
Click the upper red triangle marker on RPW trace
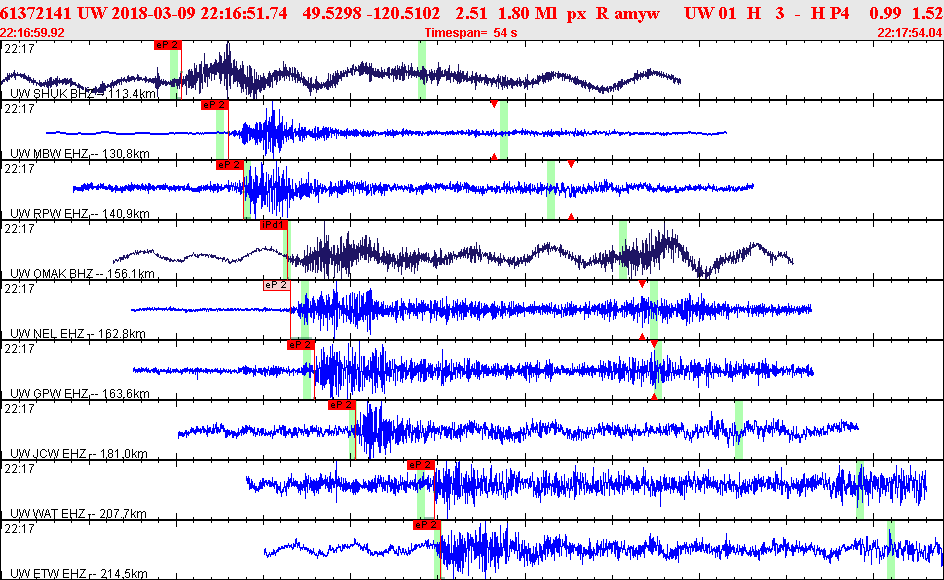click(x=571, y=164)
